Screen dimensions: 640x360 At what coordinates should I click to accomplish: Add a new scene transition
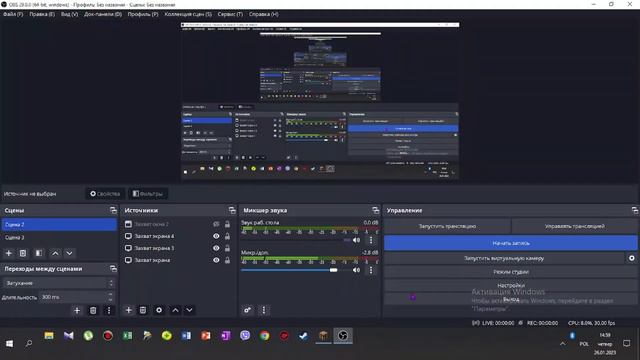coord(77,311)
